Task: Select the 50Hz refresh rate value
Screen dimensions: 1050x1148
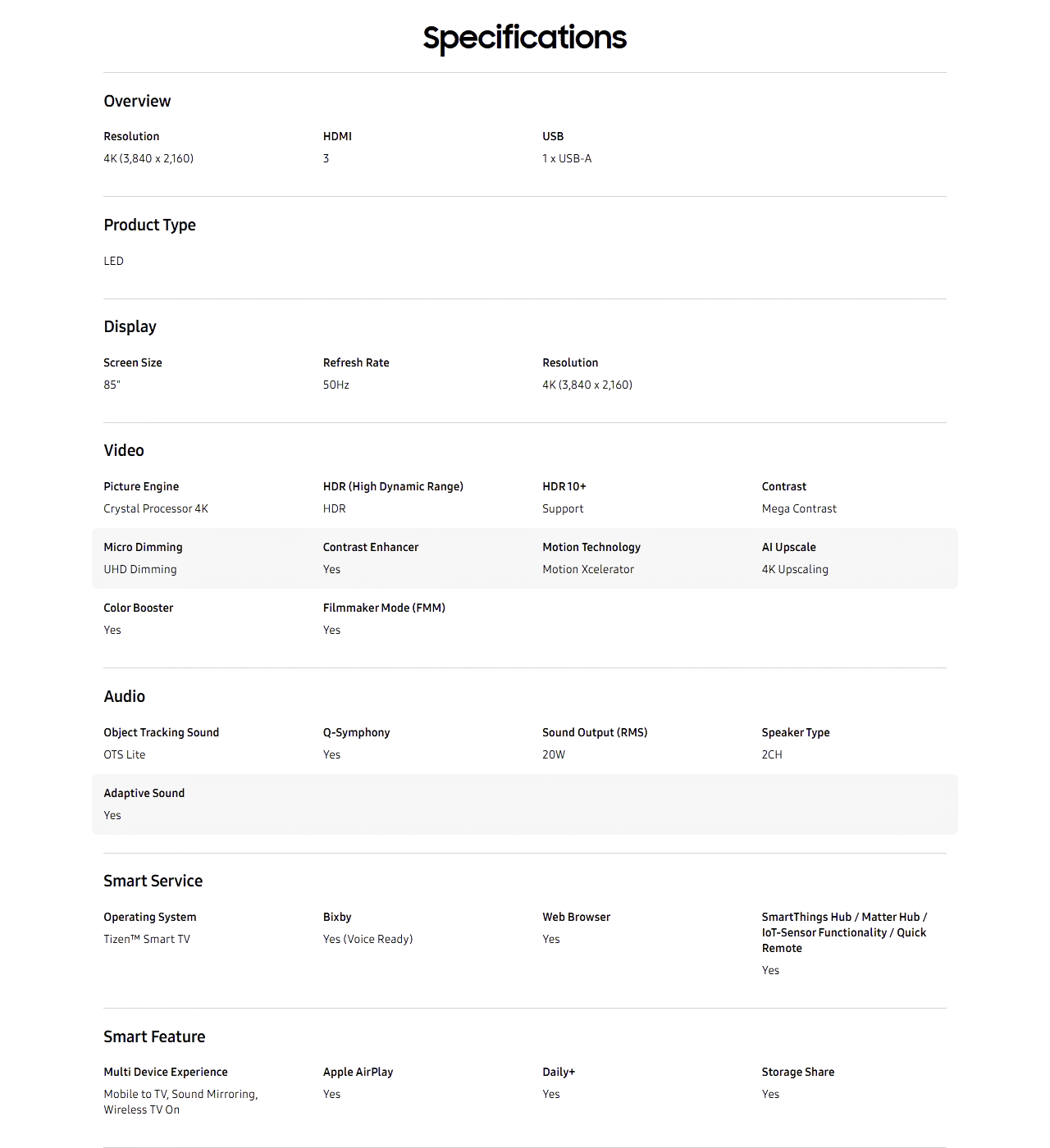Action: 336,385
